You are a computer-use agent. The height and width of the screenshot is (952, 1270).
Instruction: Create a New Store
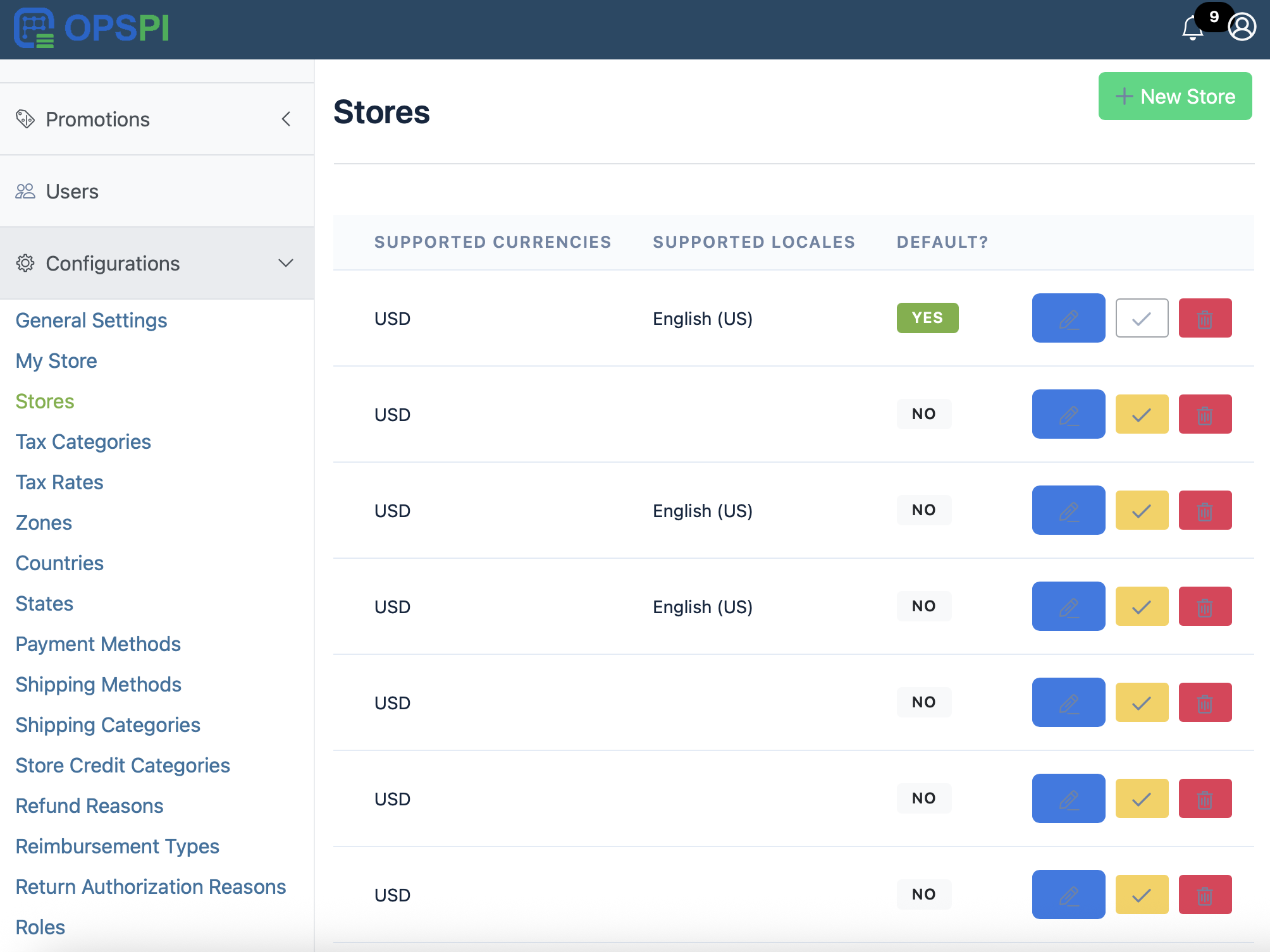(1174, 96)
